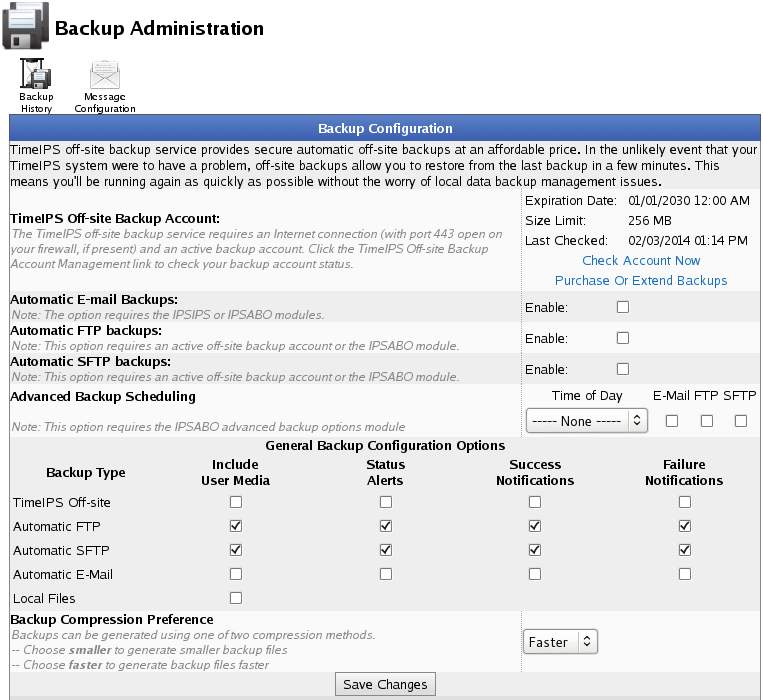
Task: Open the Time of Day dropdown
Action: coord(586,421)
